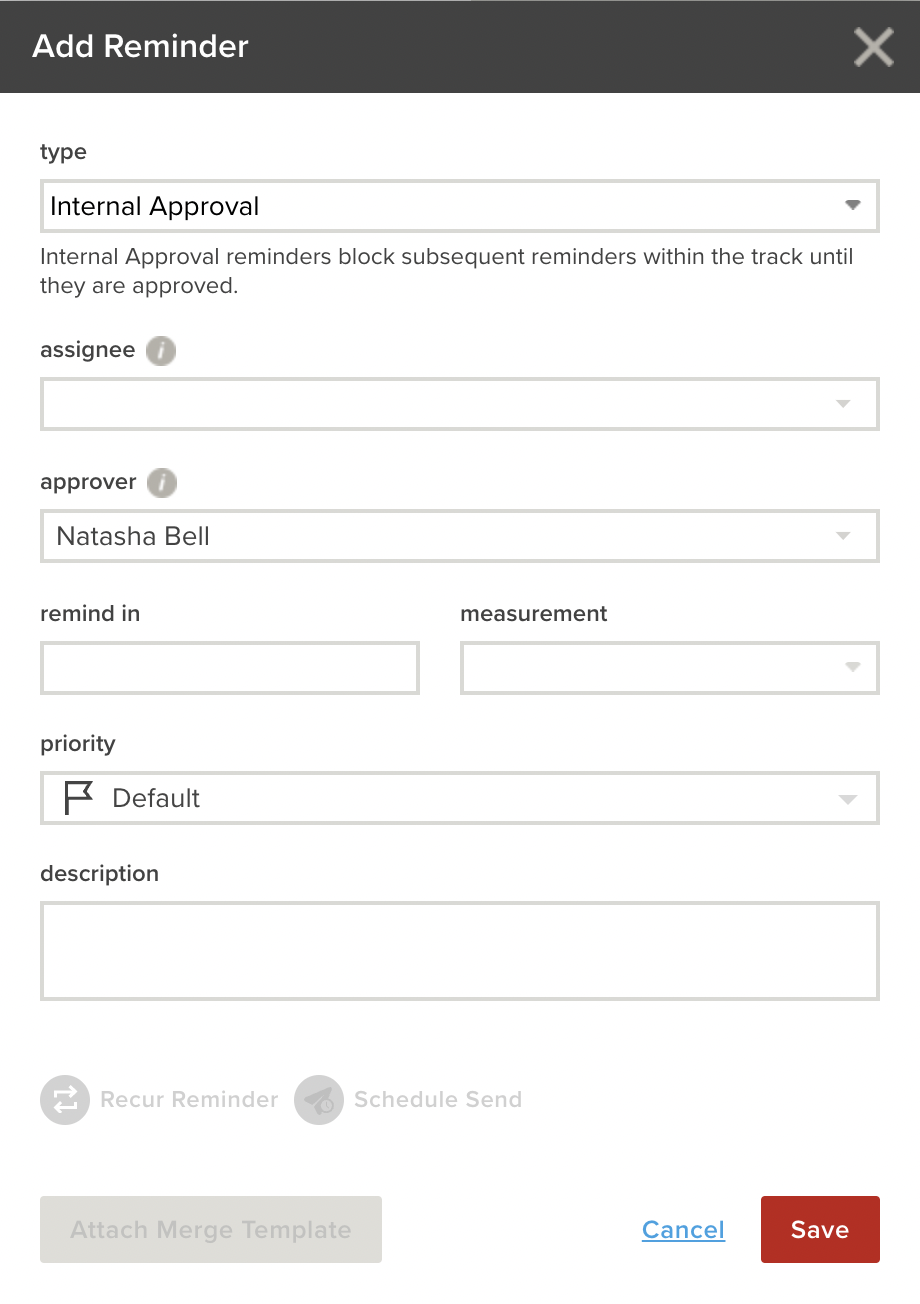
Task: Click the Cancel link
Action: coord(684,1230)
